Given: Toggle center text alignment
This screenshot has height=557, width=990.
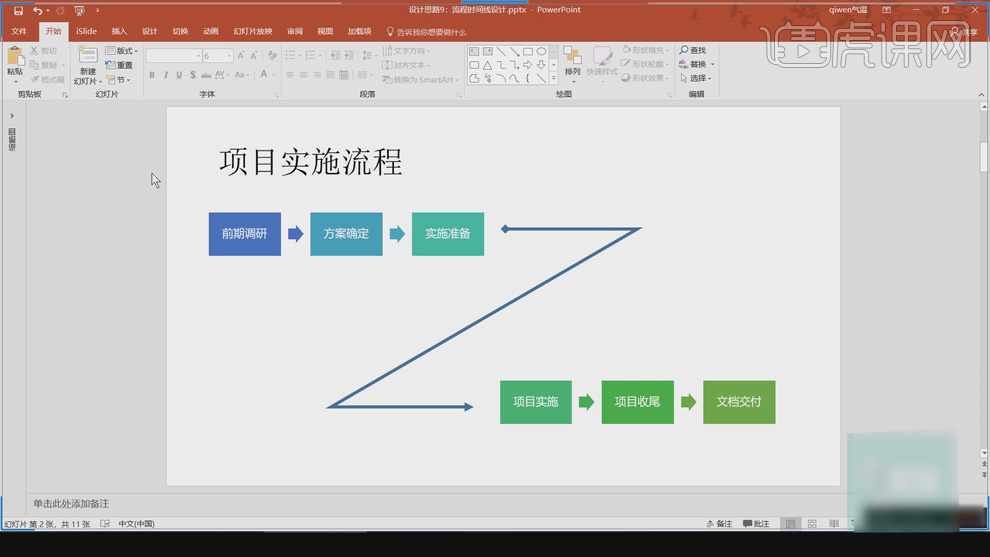Looking at the screenshot, I should coord(304,75).
